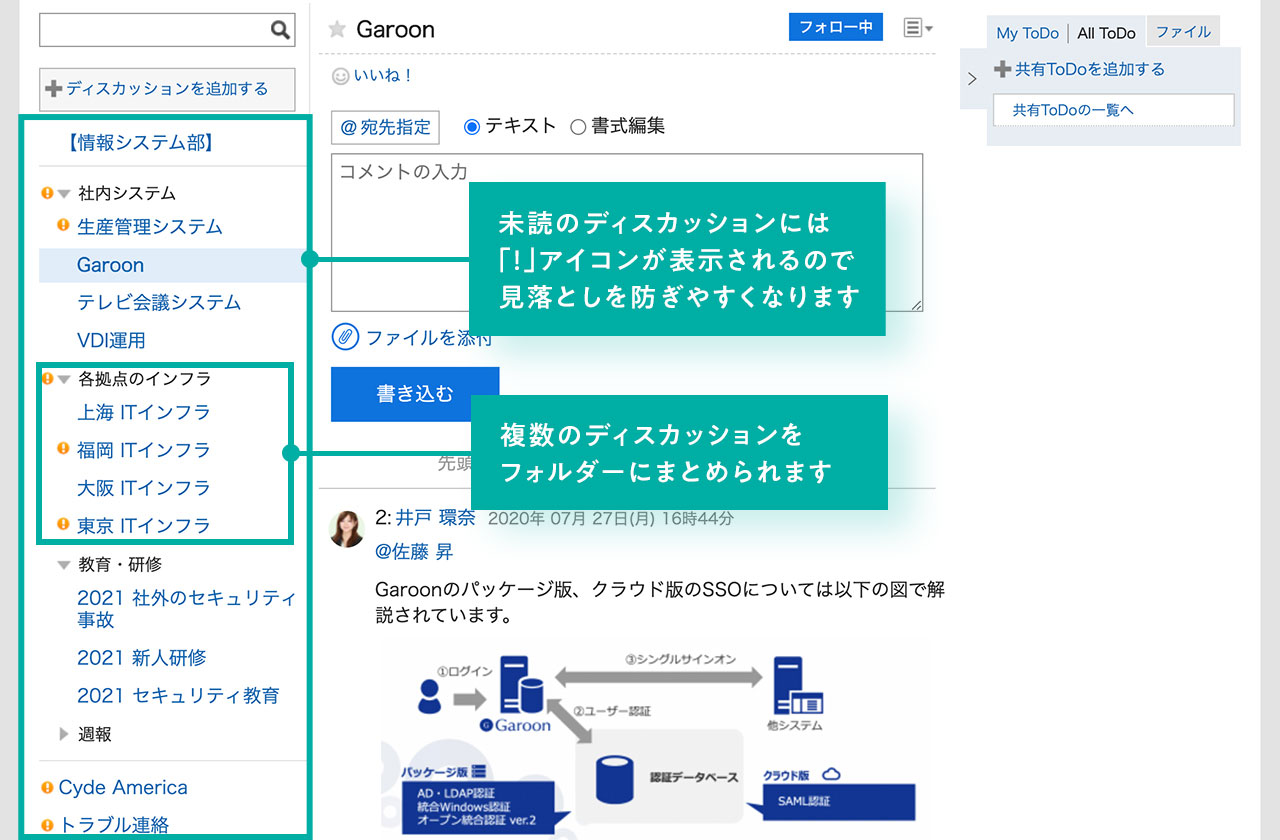Click unread icon beside 生産管理システム

(63, 226)
